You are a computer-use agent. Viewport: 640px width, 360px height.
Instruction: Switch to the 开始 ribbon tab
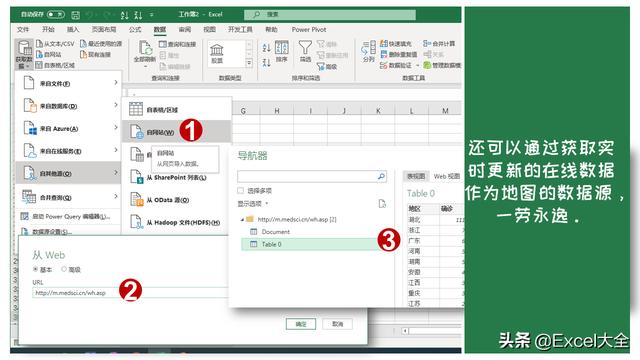(48, 29)
